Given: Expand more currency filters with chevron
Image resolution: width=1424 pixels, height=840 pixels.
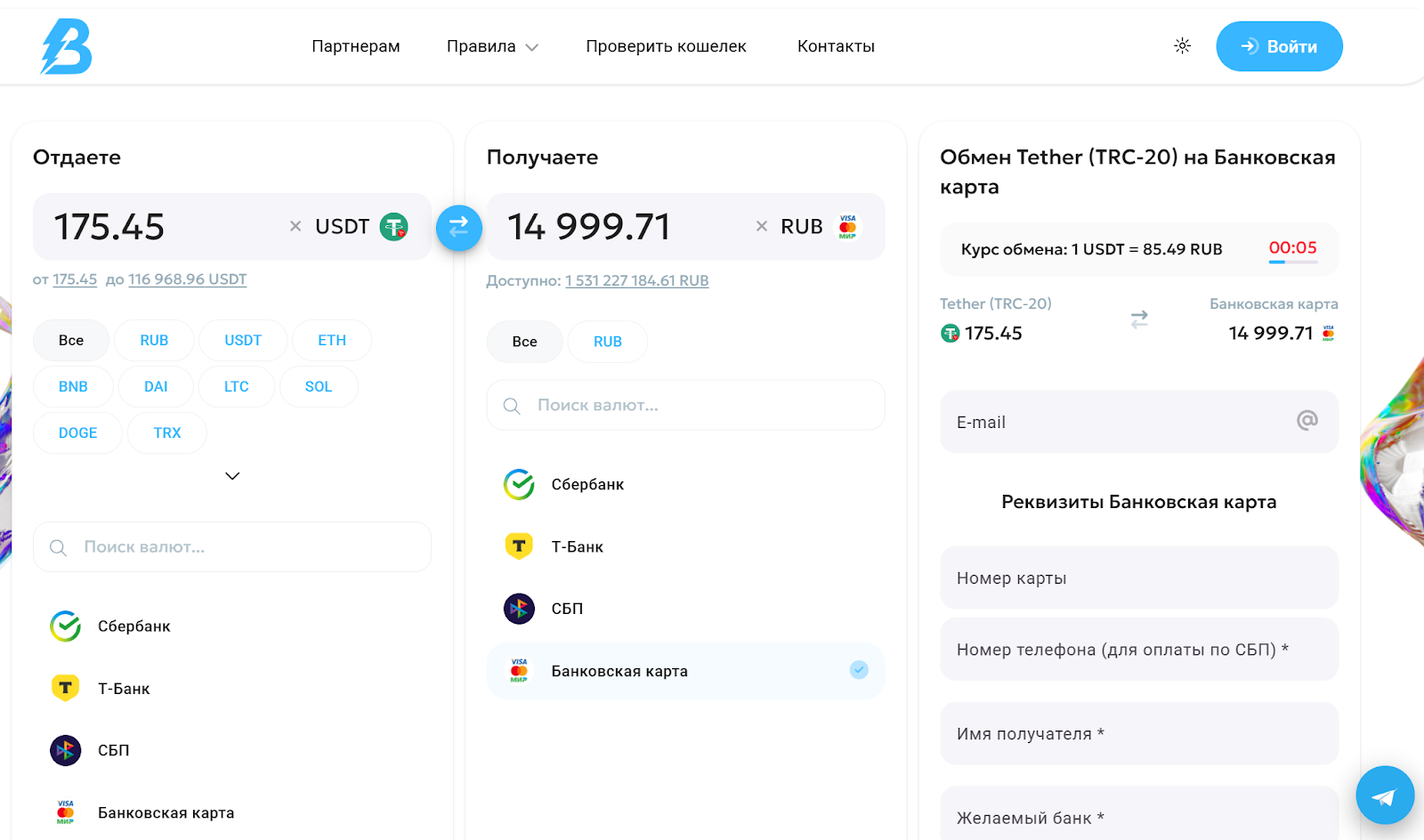Looking at the screenshot, I should pyautogui.click(x=232, y=476).
